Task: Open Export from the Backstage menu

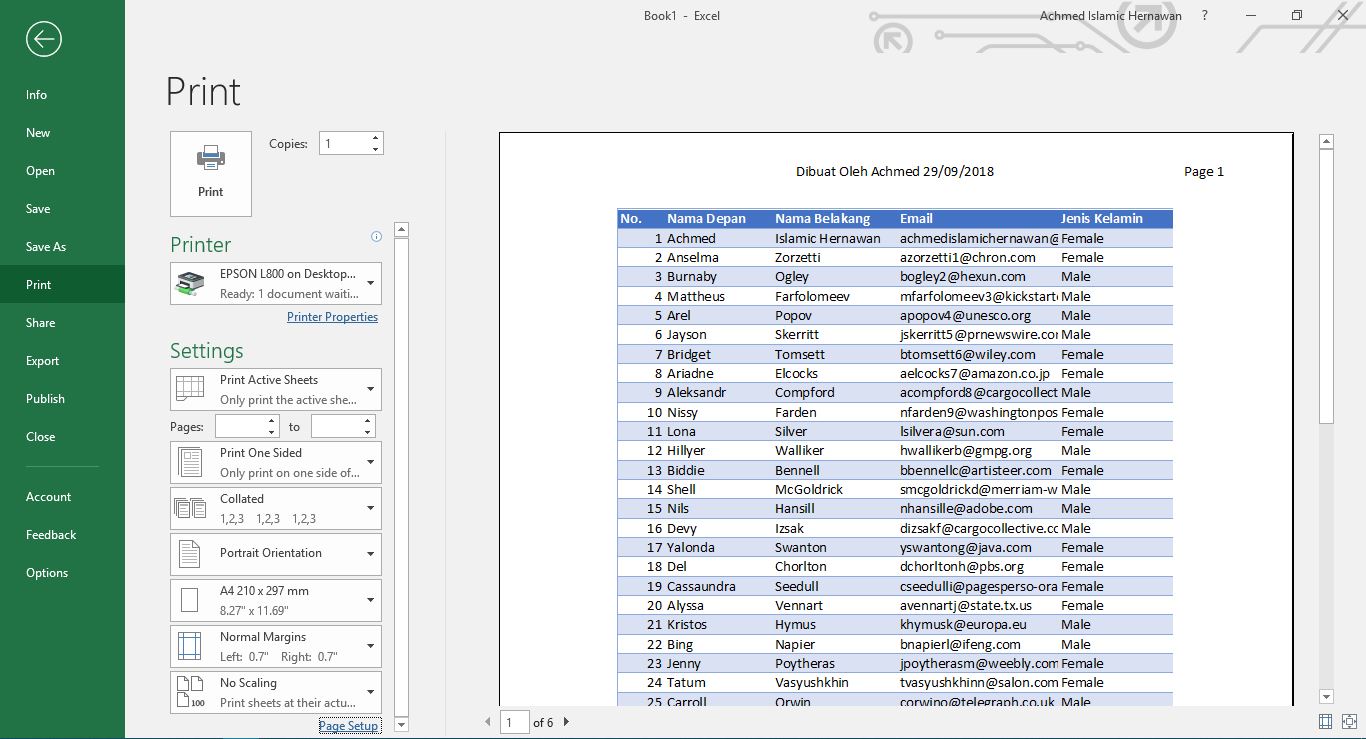Action: click(43, 361)
